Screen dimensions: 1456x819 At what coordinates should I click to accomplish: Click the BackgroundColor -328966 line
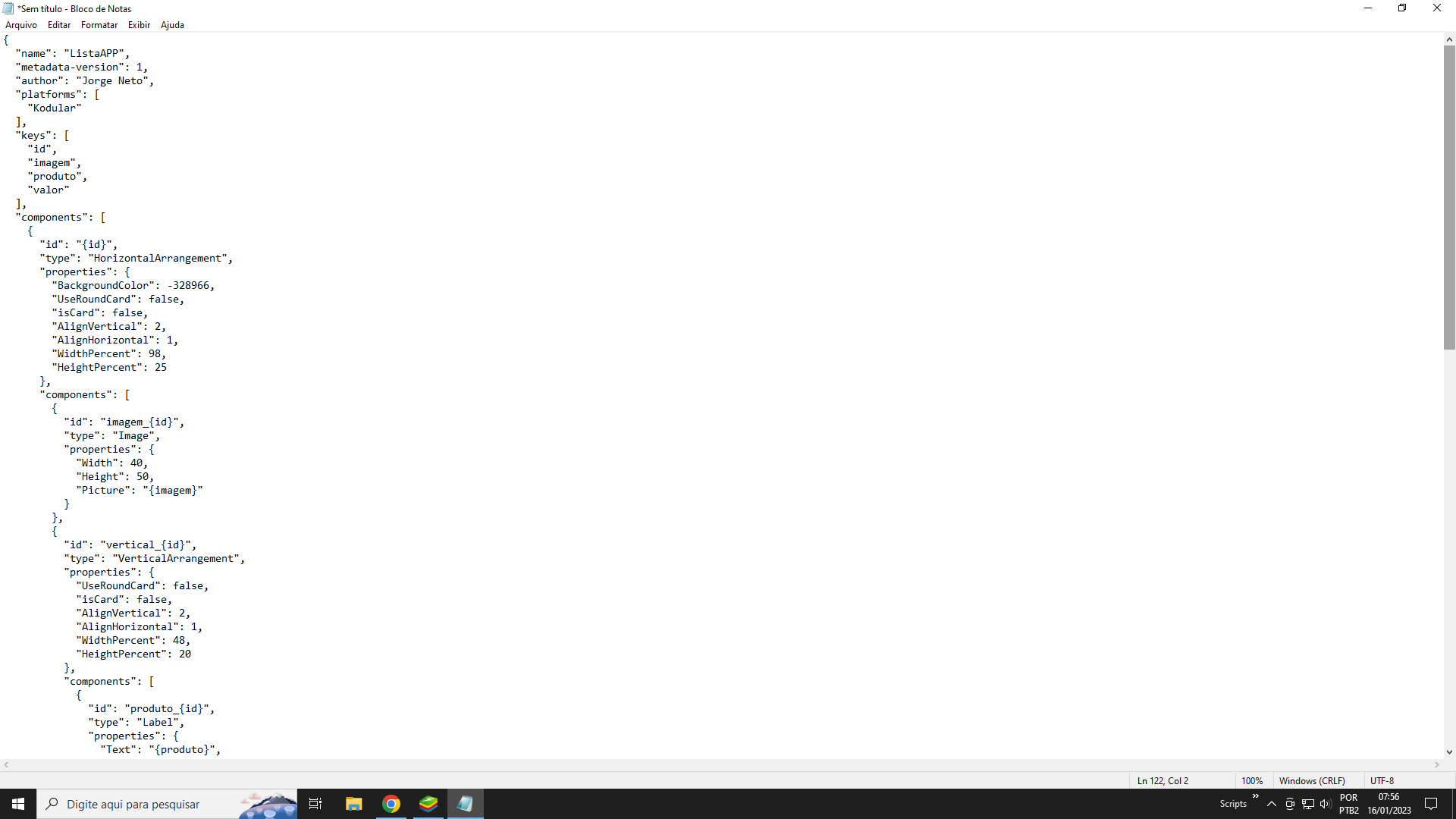tap(133, 286)
